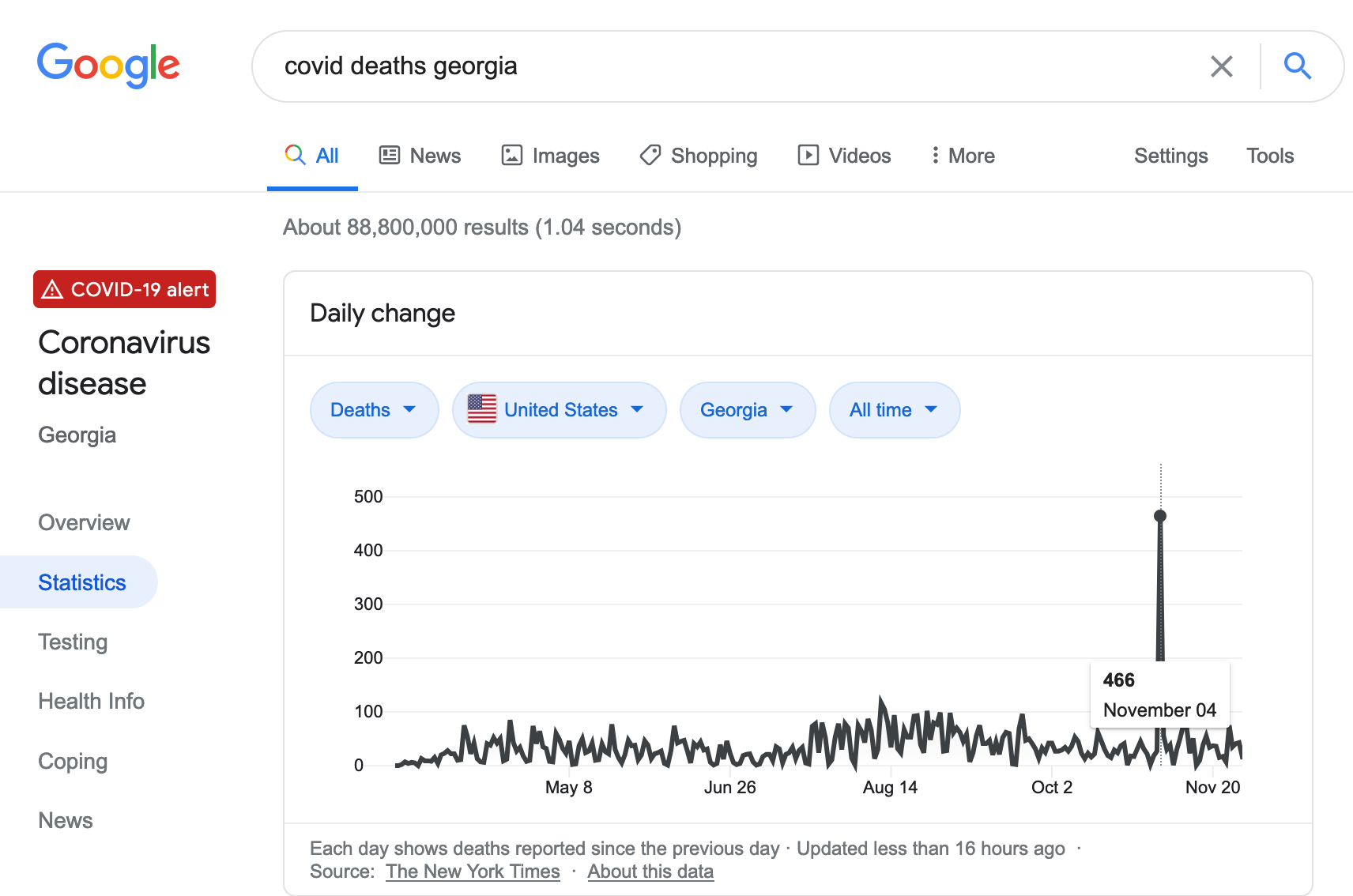This screenshot has width=1353, height=896.
Task: Expand the All time range dropdown
Action: [x=895, y=410]
